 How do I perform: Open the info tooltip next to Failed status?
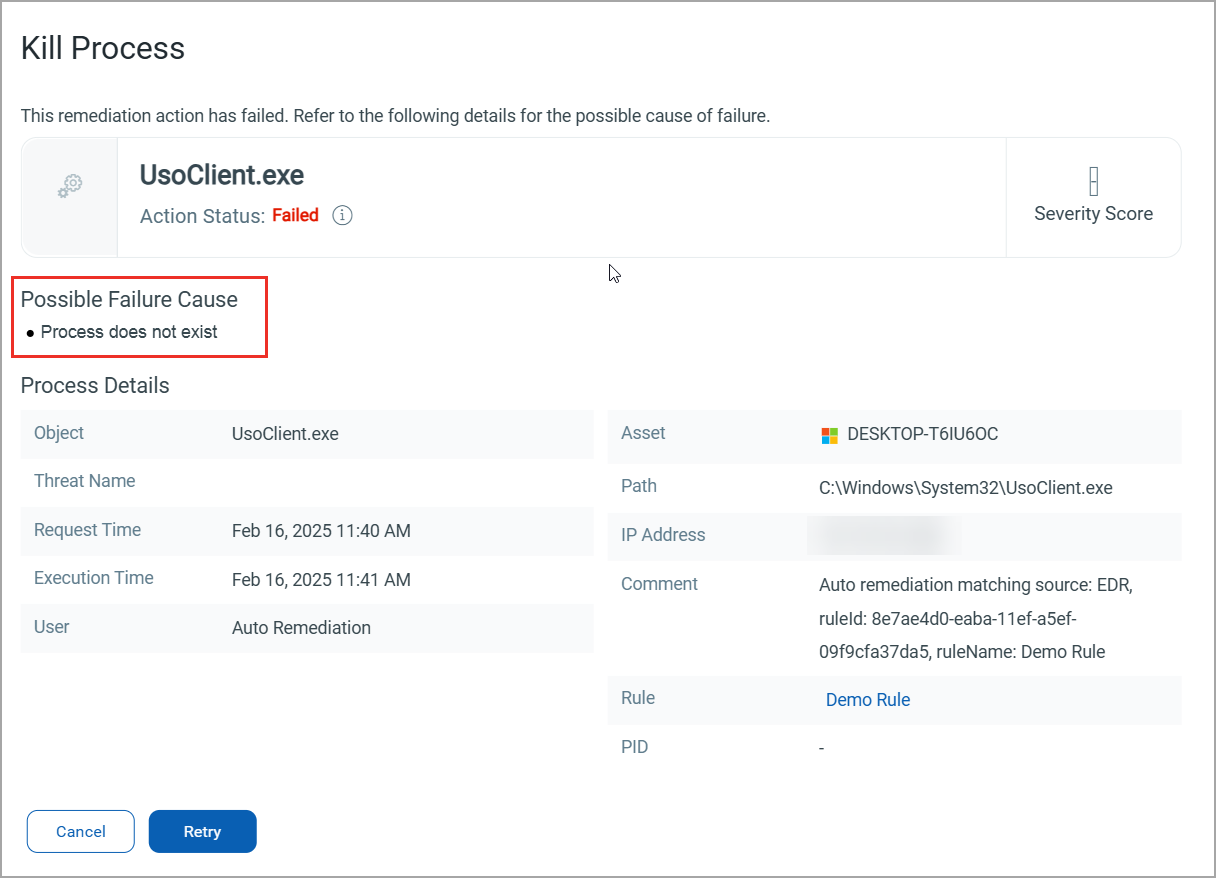click(x=342, y=215)
